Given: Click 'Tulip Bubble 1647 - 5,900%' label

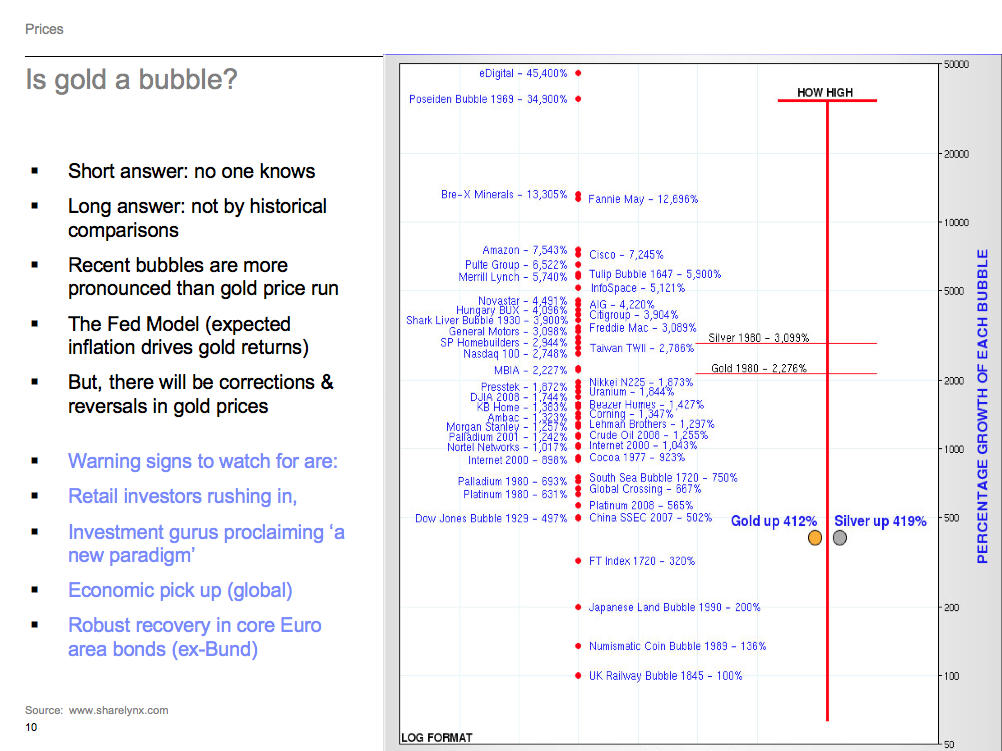Looking at the screenshot, I should pyautogui.click(x=655, y=274).
